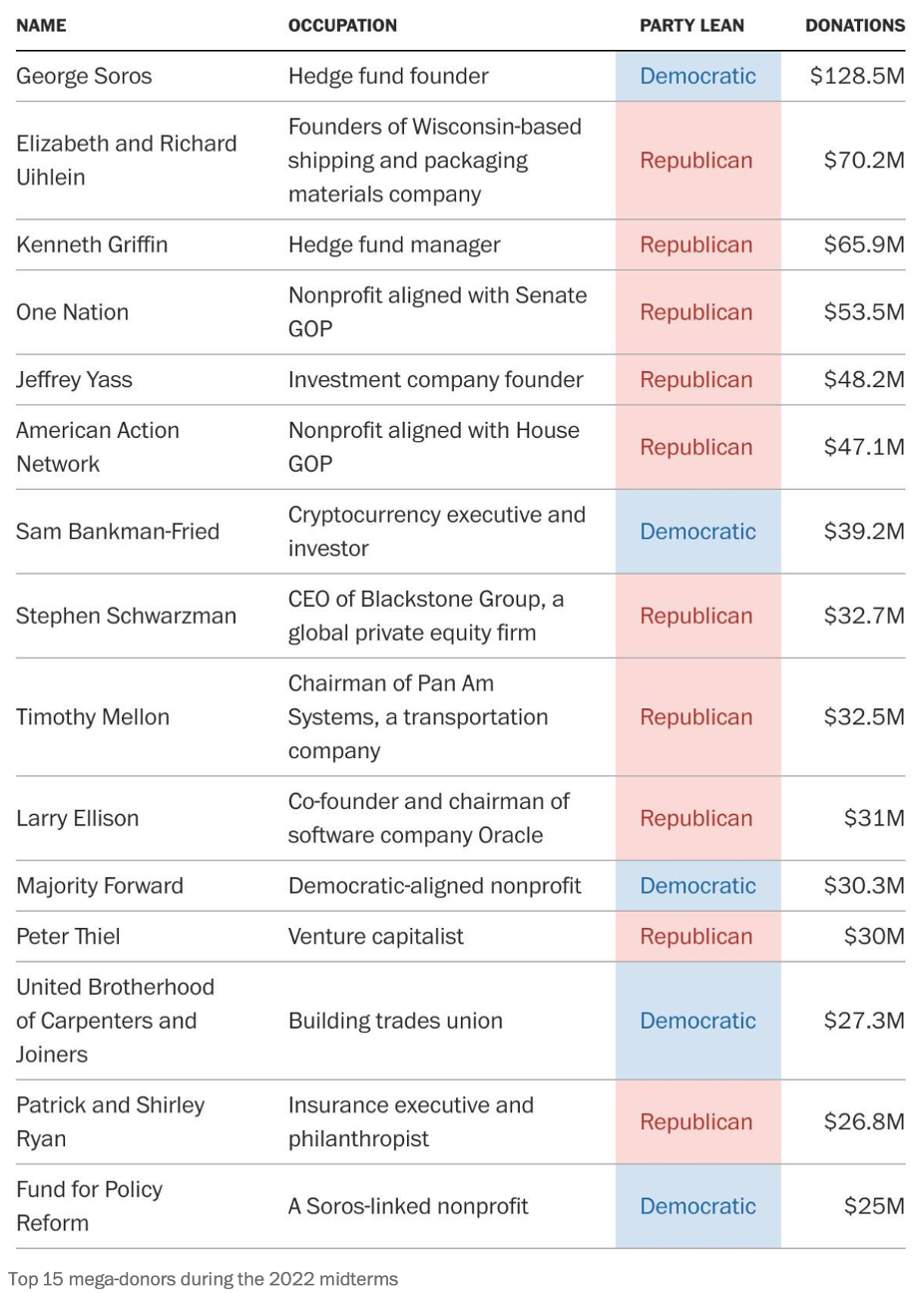Click the Jeffrey Yass name cell
Image resolution: width=924 pixels, height=1293 pixels.
click(74, 379)
